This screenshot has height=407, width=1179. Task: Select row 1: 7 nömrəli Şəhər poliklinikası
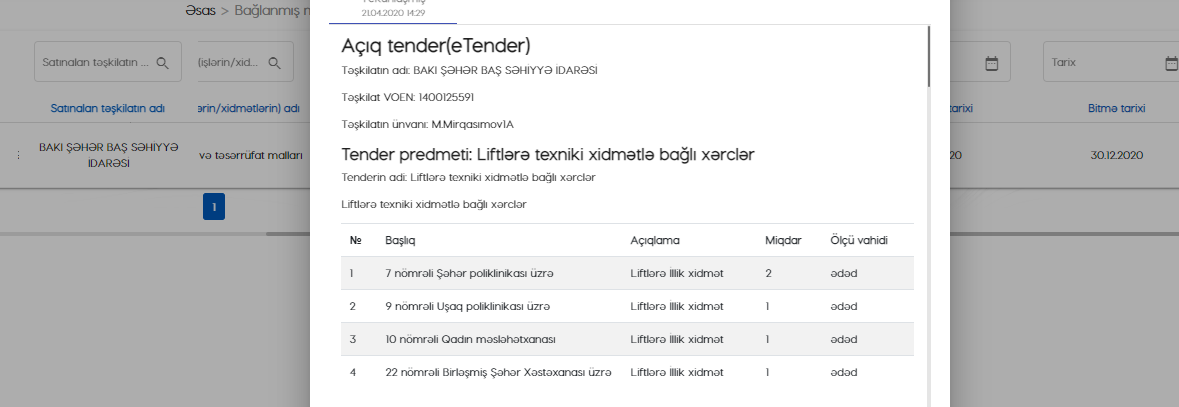click(x=469, y=273)
